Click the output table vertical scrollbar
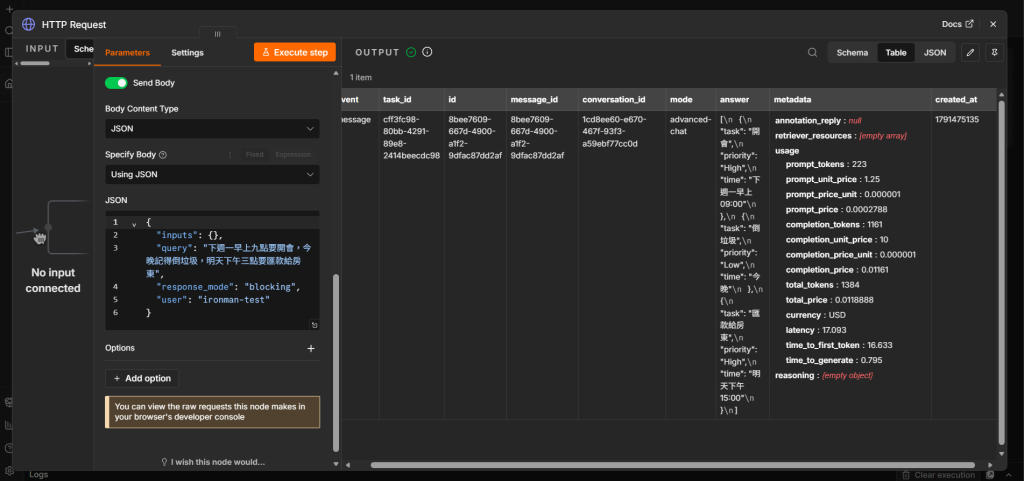 [1002, 274]
